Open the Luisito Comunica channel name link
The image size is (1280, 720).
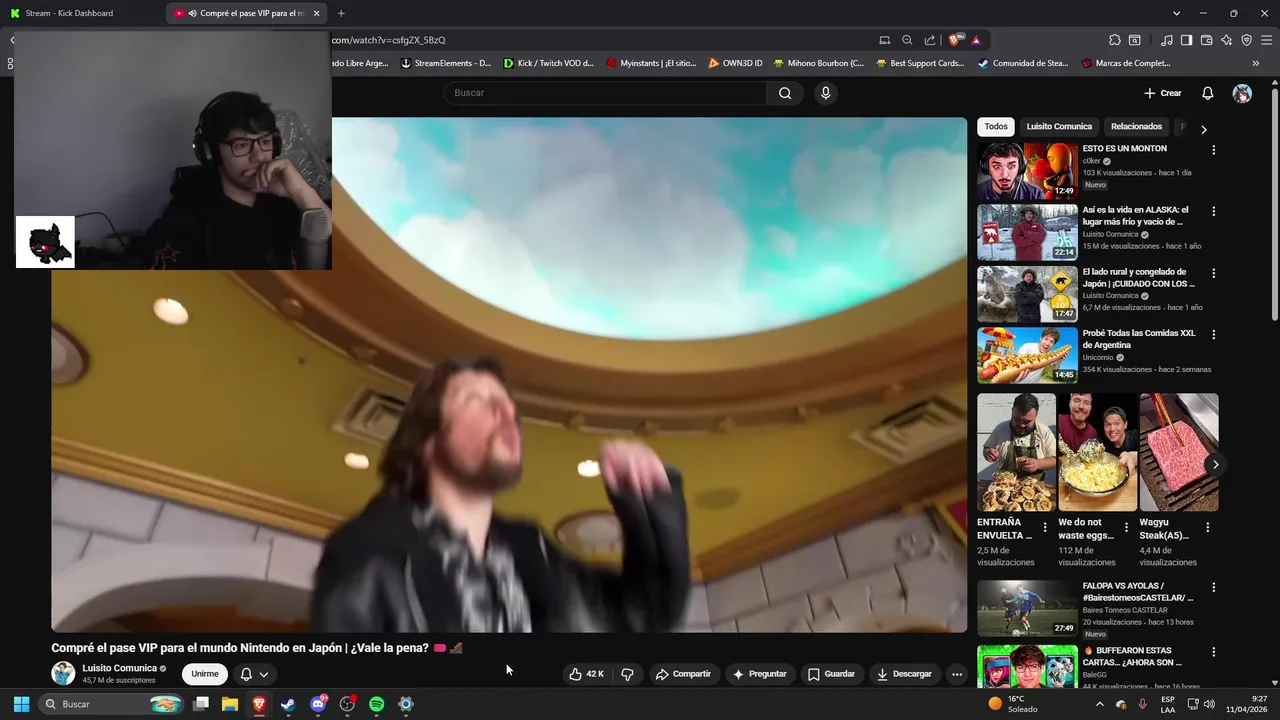119,668
